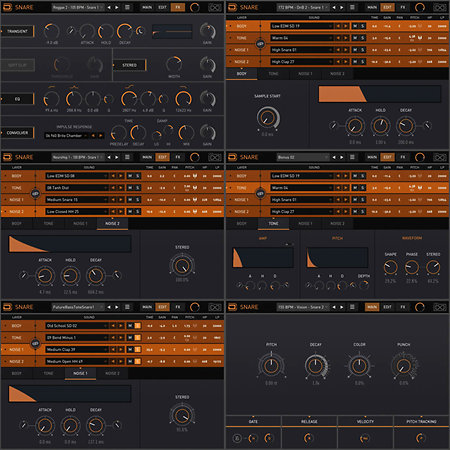Select the TONE layer tab in DnB 2 window
The height and width of the screenshot is (450, 450).
point(273,74)
